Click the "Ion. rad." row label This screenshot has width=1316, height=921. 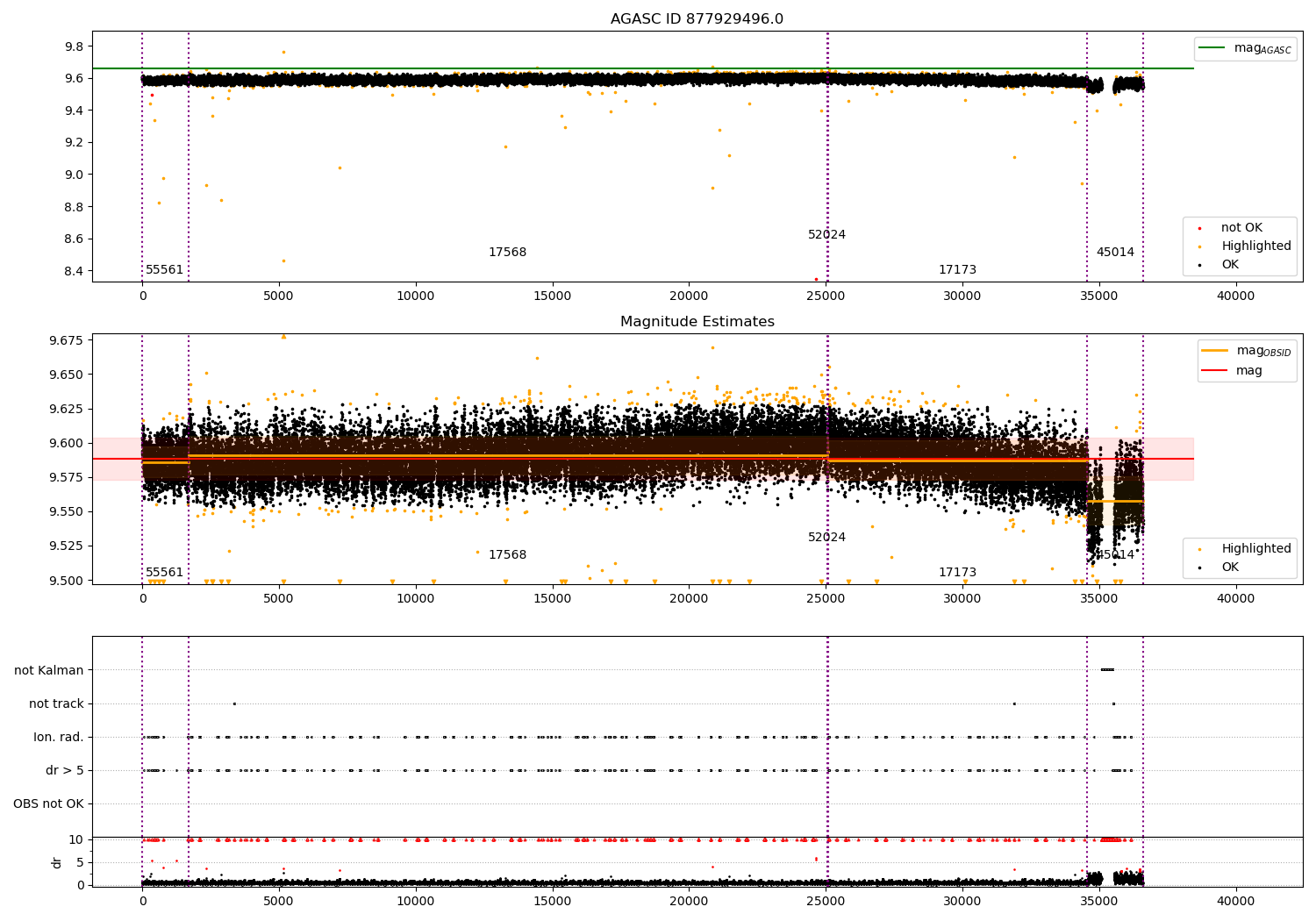59,738
